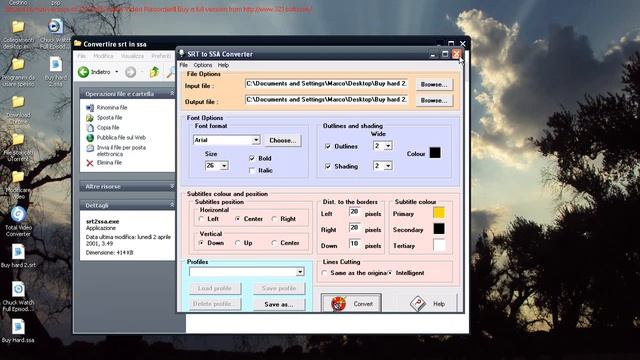Open the Help menu in the menu bar
640x360 pixels.
tap(223, 65)
